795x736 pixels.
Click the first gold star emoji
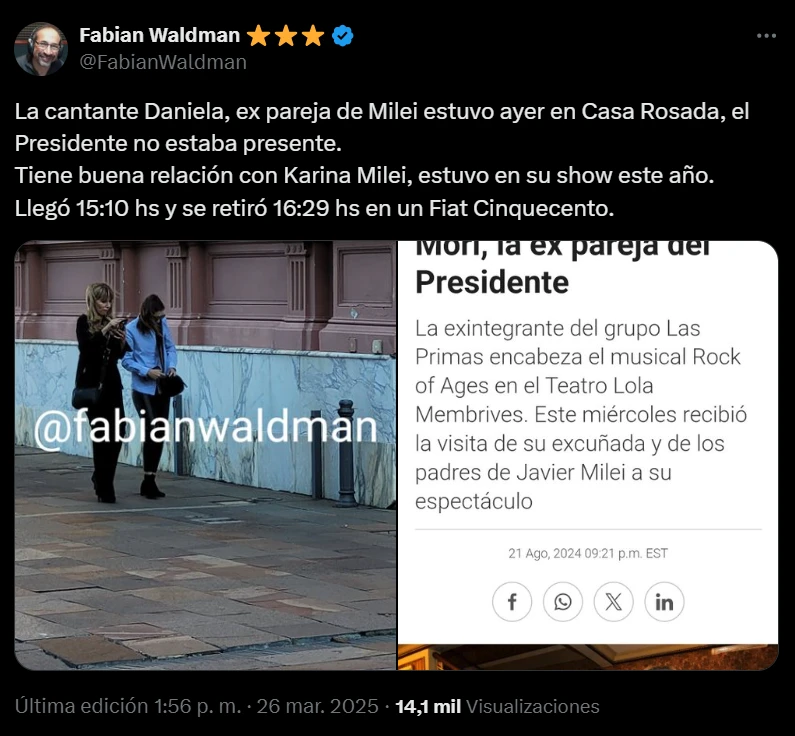pos(259,36)
